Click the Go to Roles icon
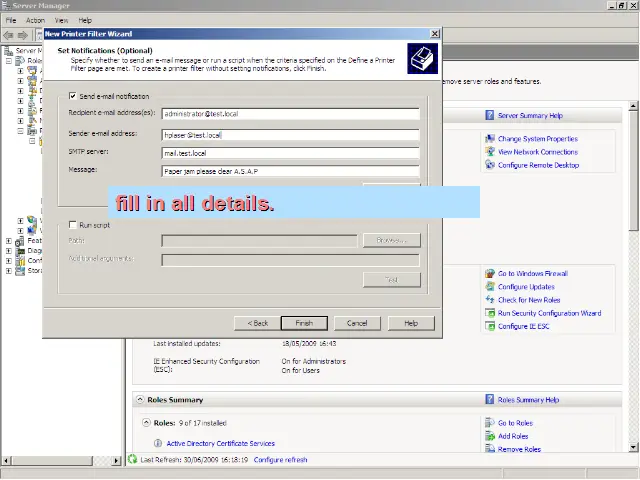Screen dimensions: 640x480 pyautogui.click(x=490, y=423)
